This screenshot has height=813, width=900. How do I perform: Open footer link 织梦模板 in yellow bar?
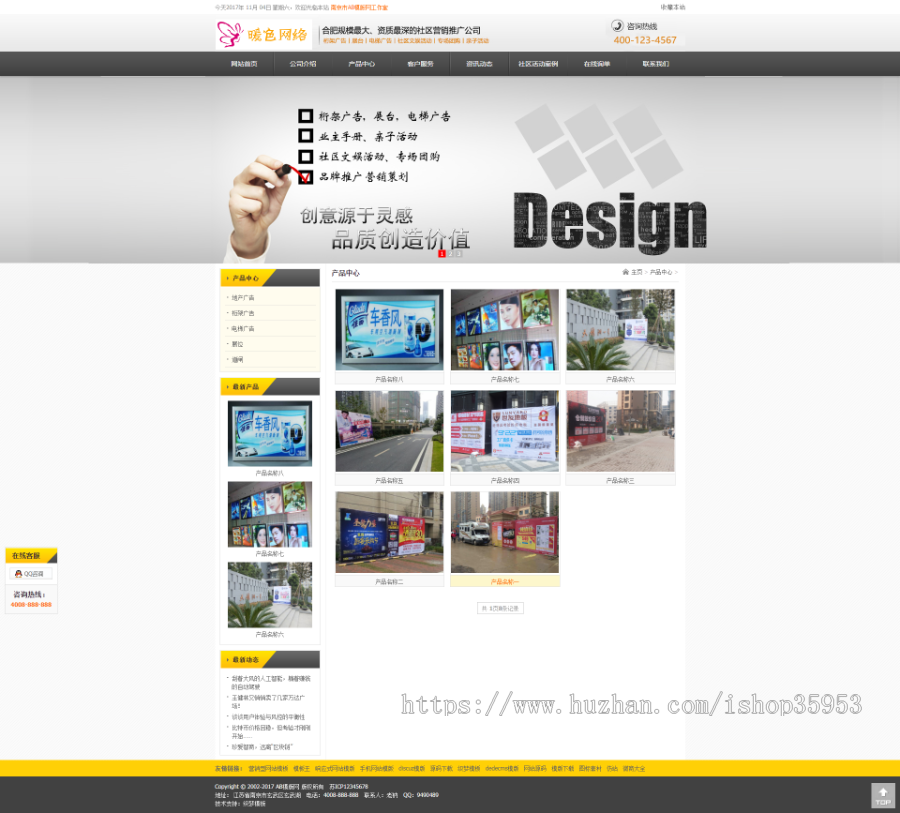(x=469, y=769)
